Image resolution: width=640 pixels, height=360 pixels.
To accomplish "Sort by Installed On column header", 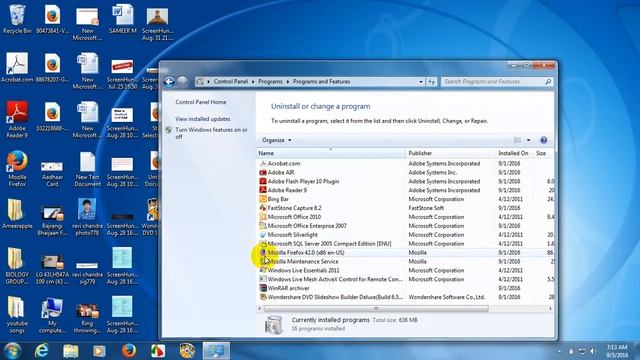I will point(514,153).
